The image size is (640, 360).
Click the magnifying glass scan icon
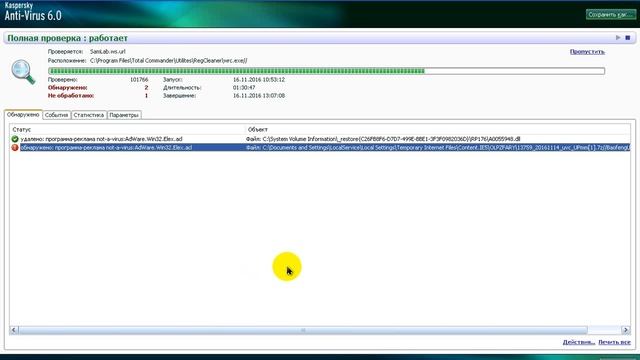(23, 72)
